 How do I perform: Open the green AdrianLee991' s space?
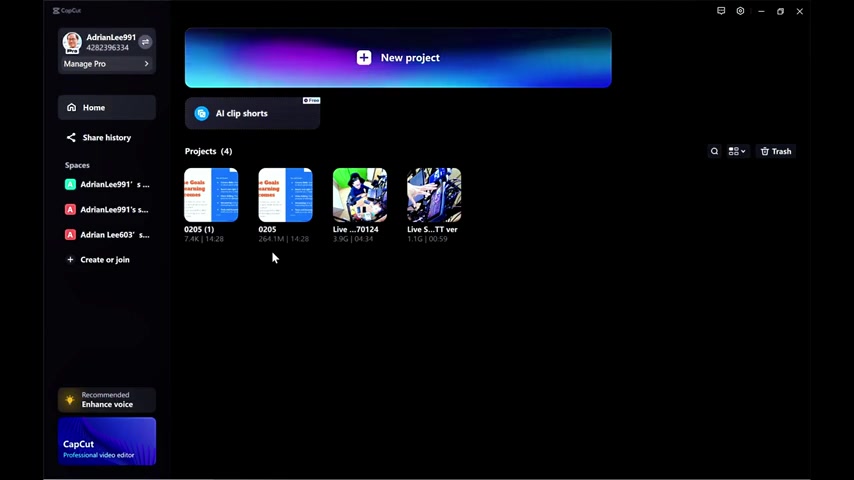pos(107,185)
